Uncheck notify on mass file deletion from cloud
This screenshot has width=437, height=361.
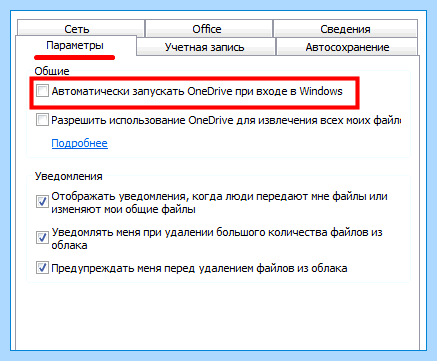click(x=42, y=237)
